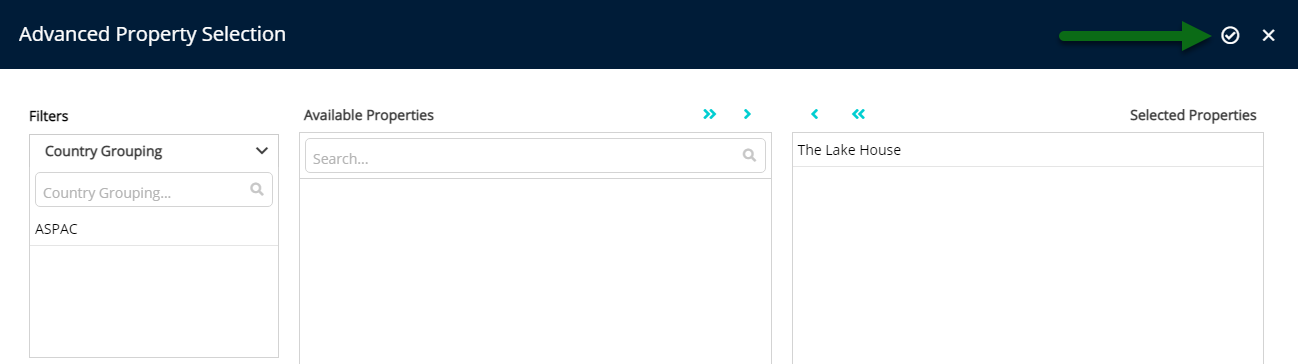Select The Lake House in Selected Properties
1298x364 pixels.
coord(1028,150)
